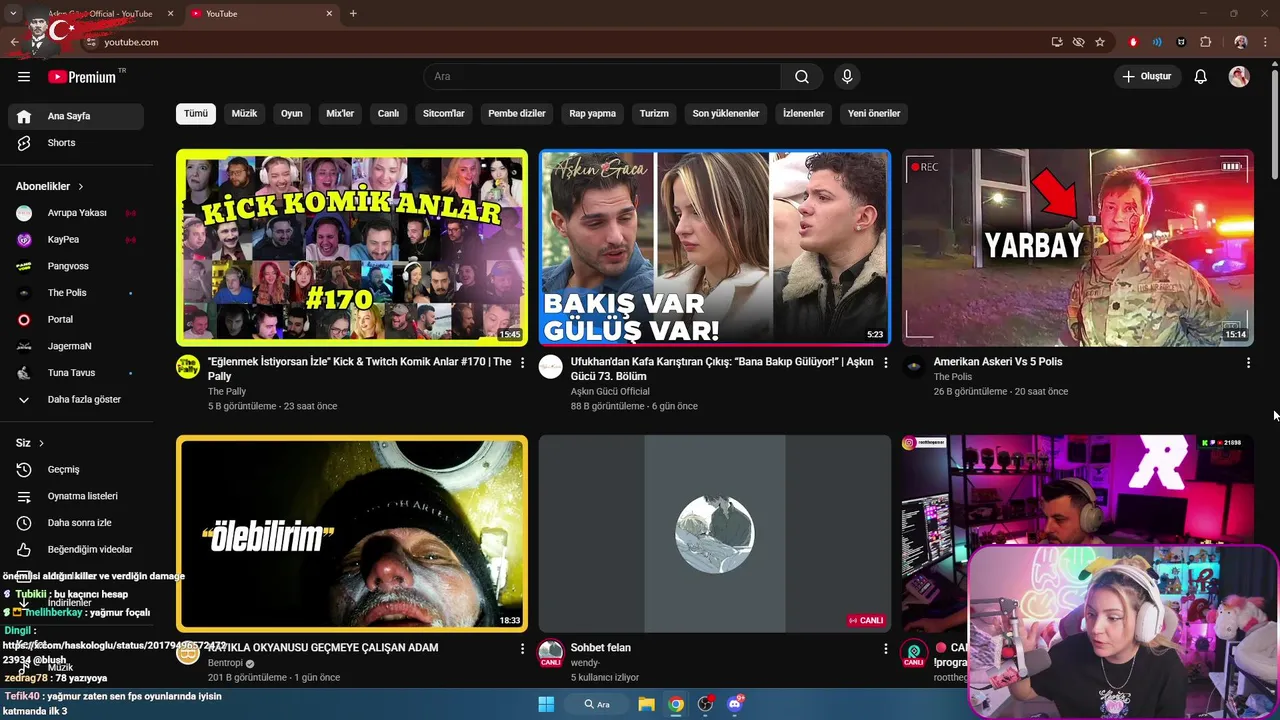Open the notifications bell
Screen dimensions: 1280x720
point(1201,77)
